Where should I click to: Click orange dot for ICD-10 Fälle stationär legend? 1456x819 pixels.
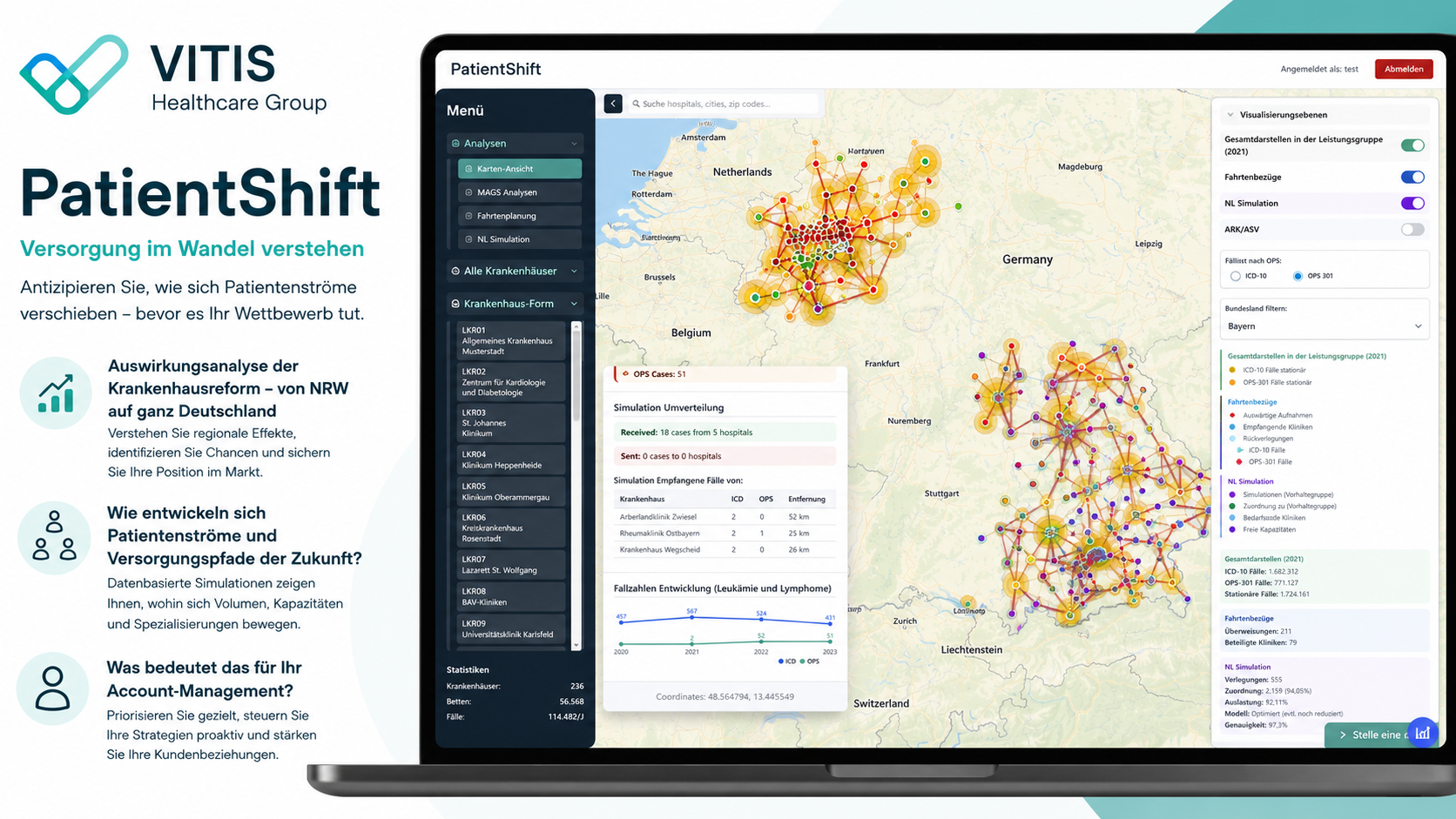pos(1232,371)
